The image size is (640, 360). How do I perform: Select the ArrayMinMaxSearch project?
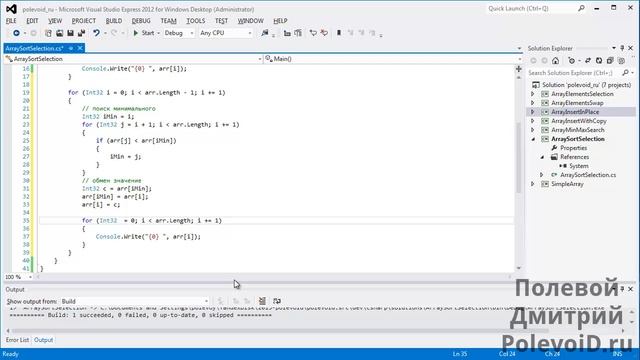578,130
